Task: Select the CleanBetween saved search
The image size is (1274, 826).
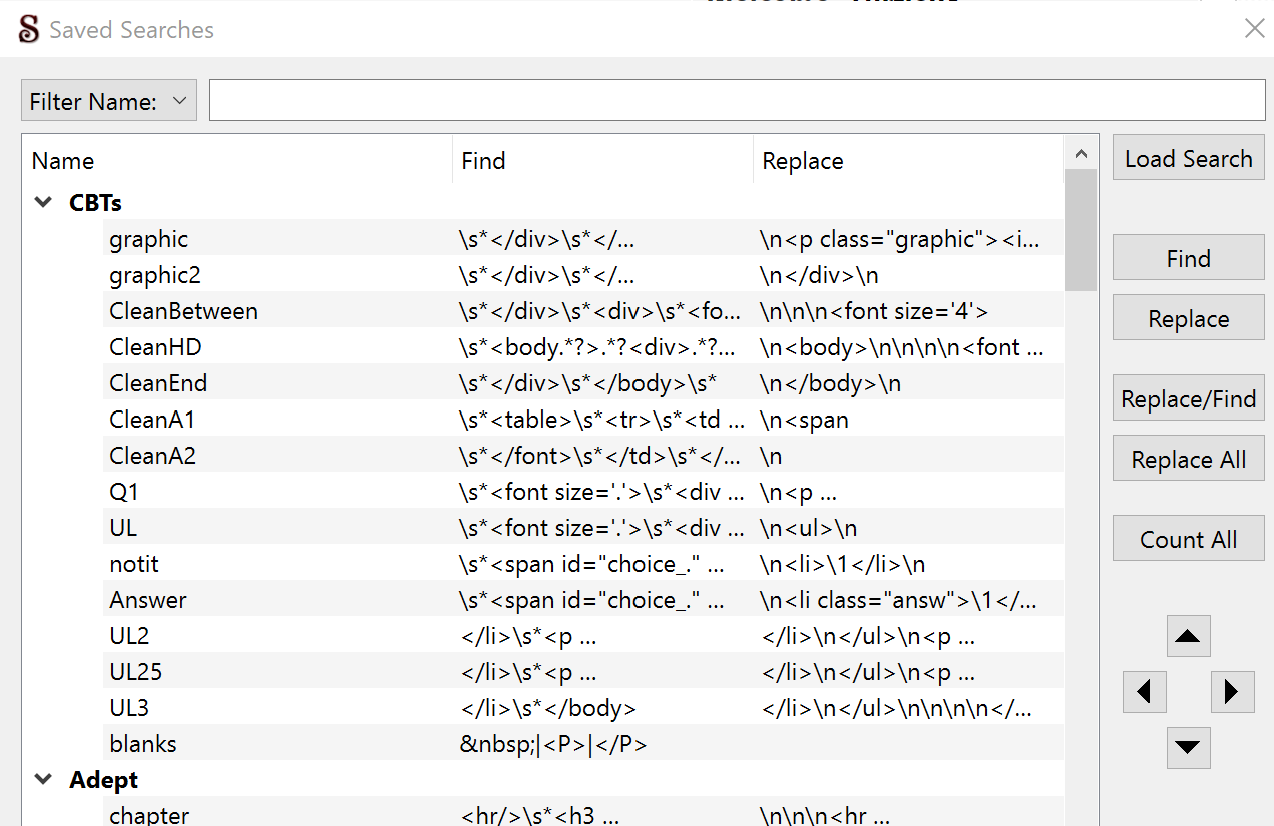Action: click(183, 311)
